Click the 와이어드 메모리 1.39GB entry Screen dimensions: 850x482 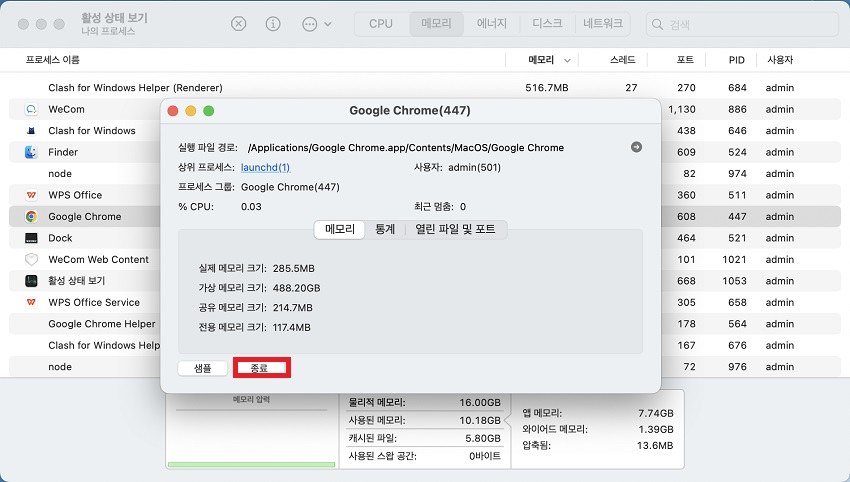click(598, 429)
